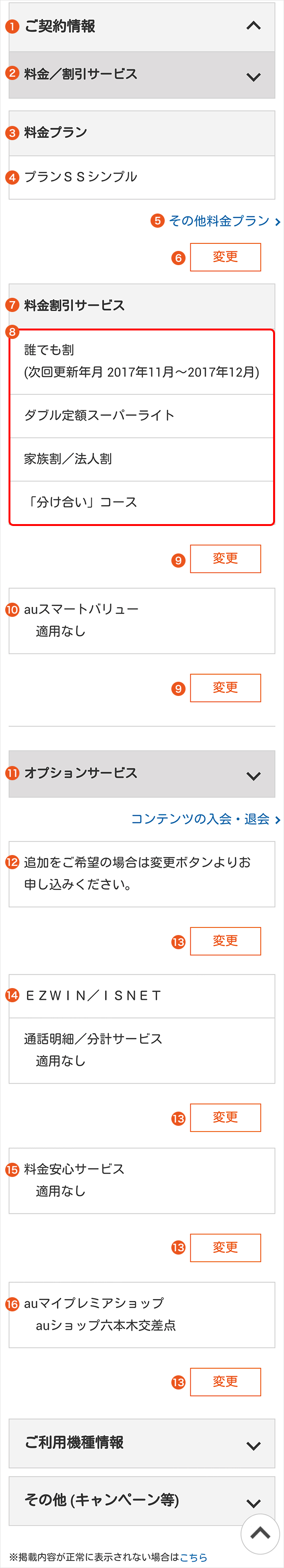Select the ダブル定額スーパーライト row
The image size is (284, 1568).
(141, 416)
